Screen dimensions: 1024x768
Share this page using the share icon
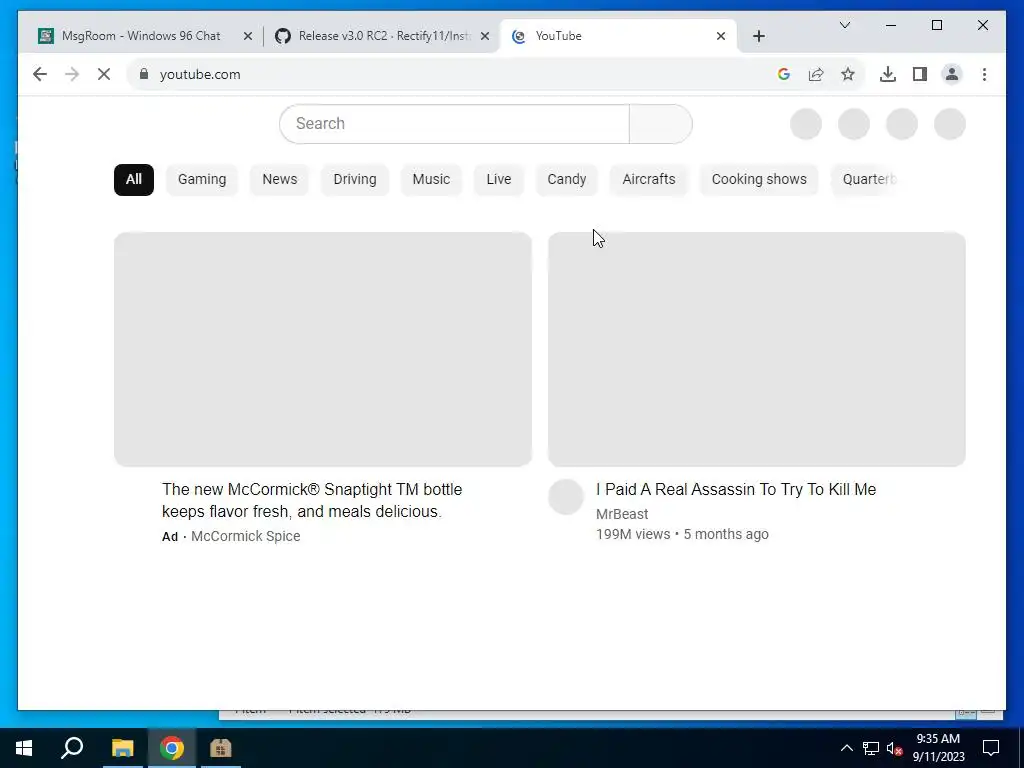tap(816, 74)
